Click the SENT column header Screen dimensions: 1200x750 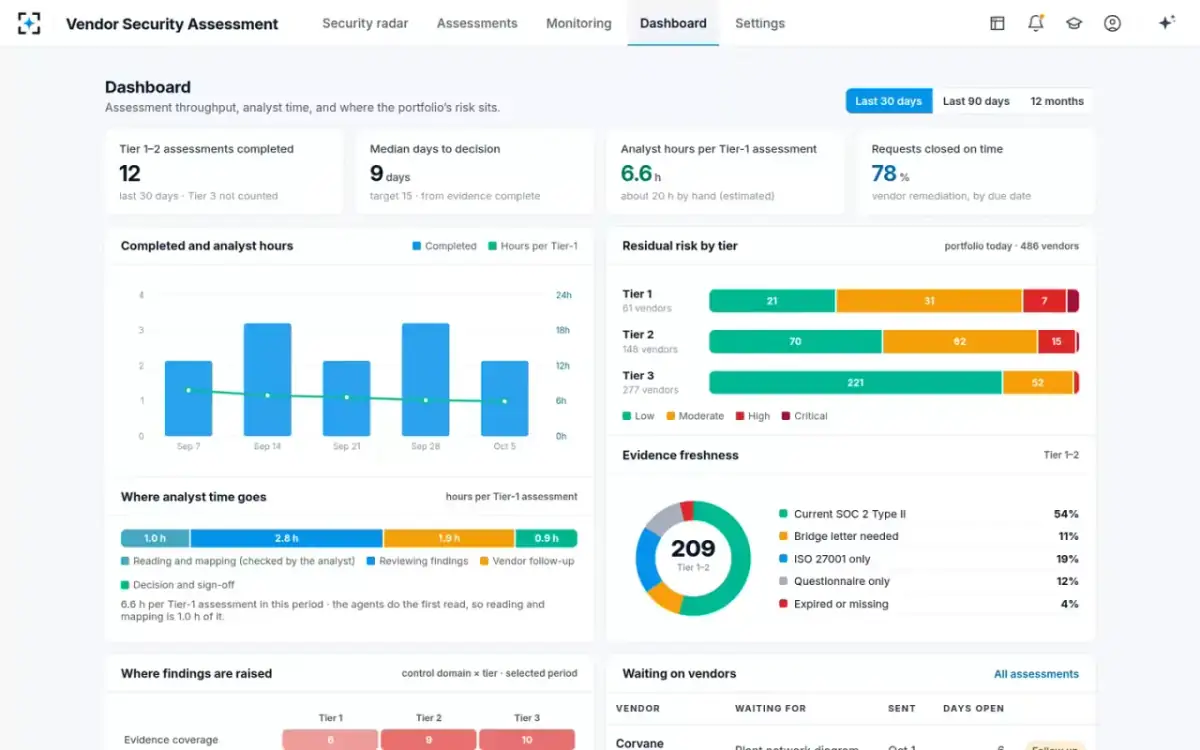pos(902,708)
